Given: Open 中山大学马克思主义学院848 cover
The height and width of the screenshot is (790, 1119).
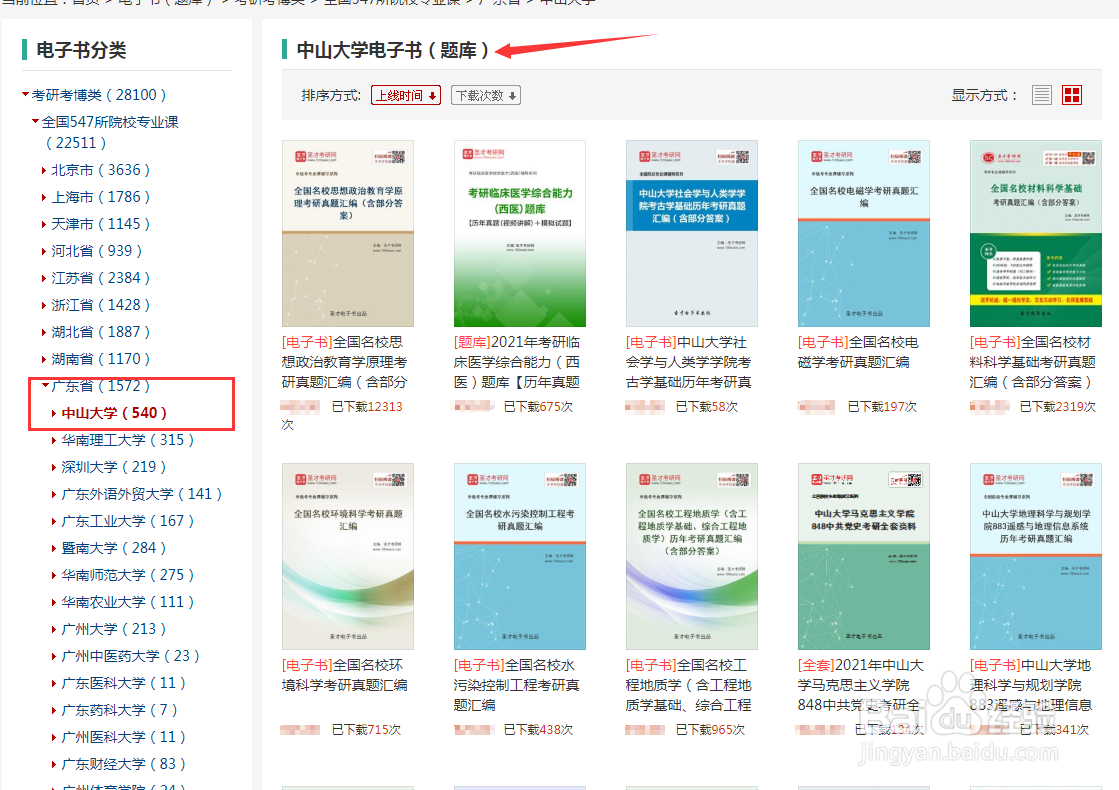Looking at the screenshot, I should click(x=864, y=557).
